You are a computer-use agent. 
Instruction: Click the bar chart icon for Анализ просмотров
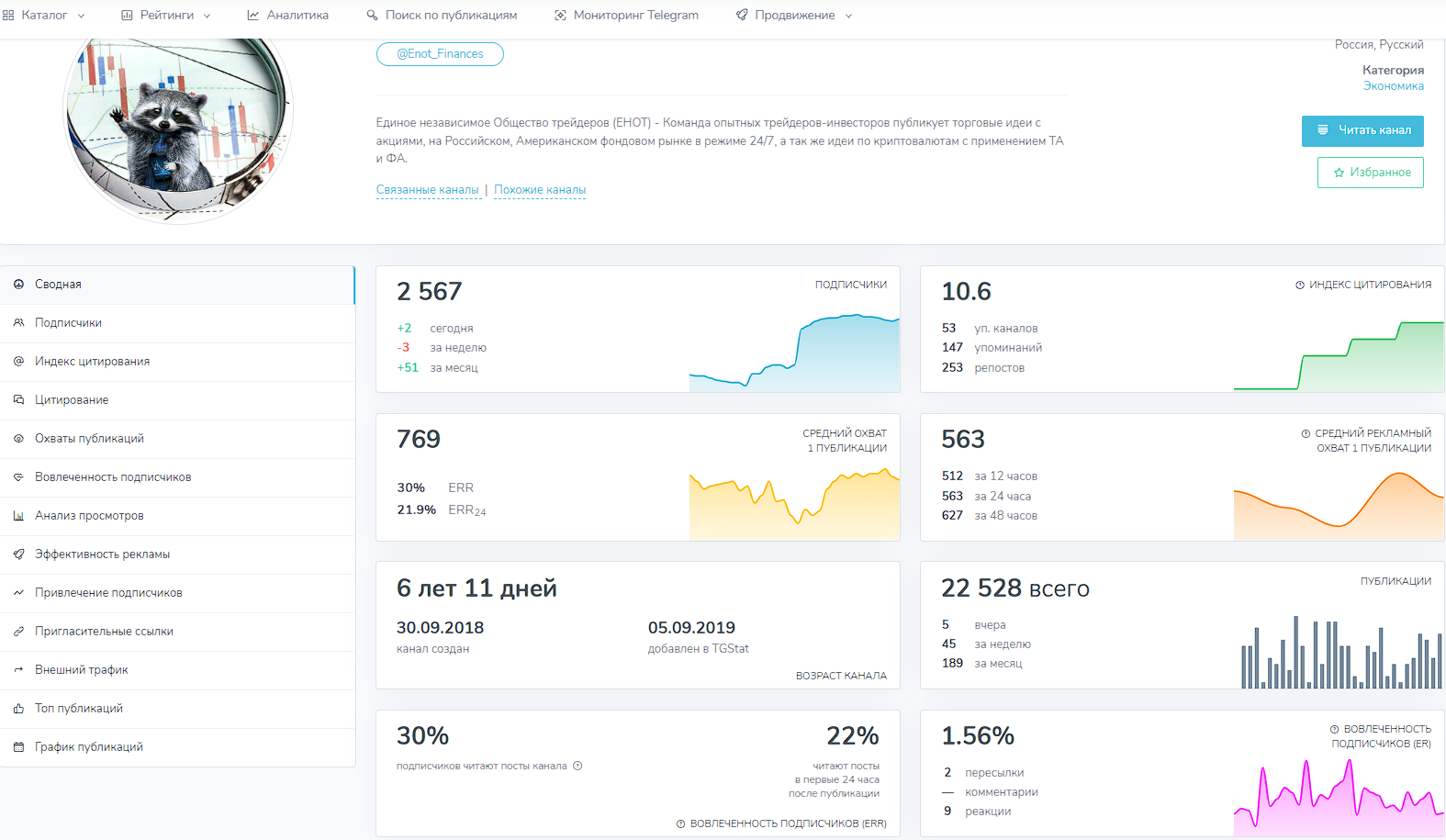tap(18, 516)
